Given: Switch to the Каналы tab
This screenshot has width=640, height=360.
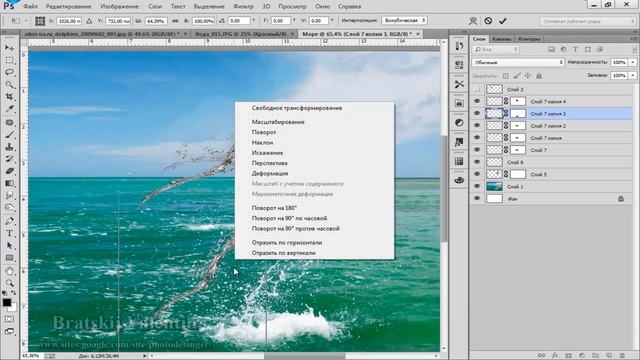Looking at the screenshot, I should [x=501, y=39].
